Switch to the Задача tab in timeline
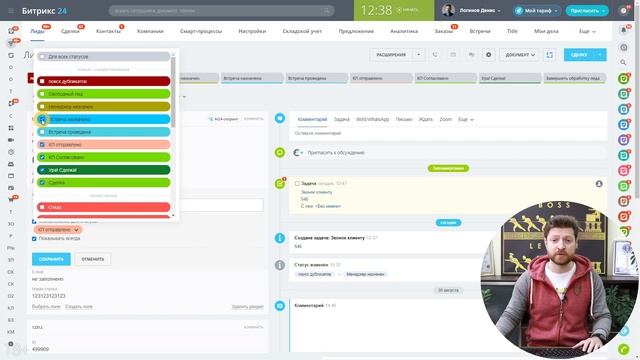640x360 pixels. point(342,120)
